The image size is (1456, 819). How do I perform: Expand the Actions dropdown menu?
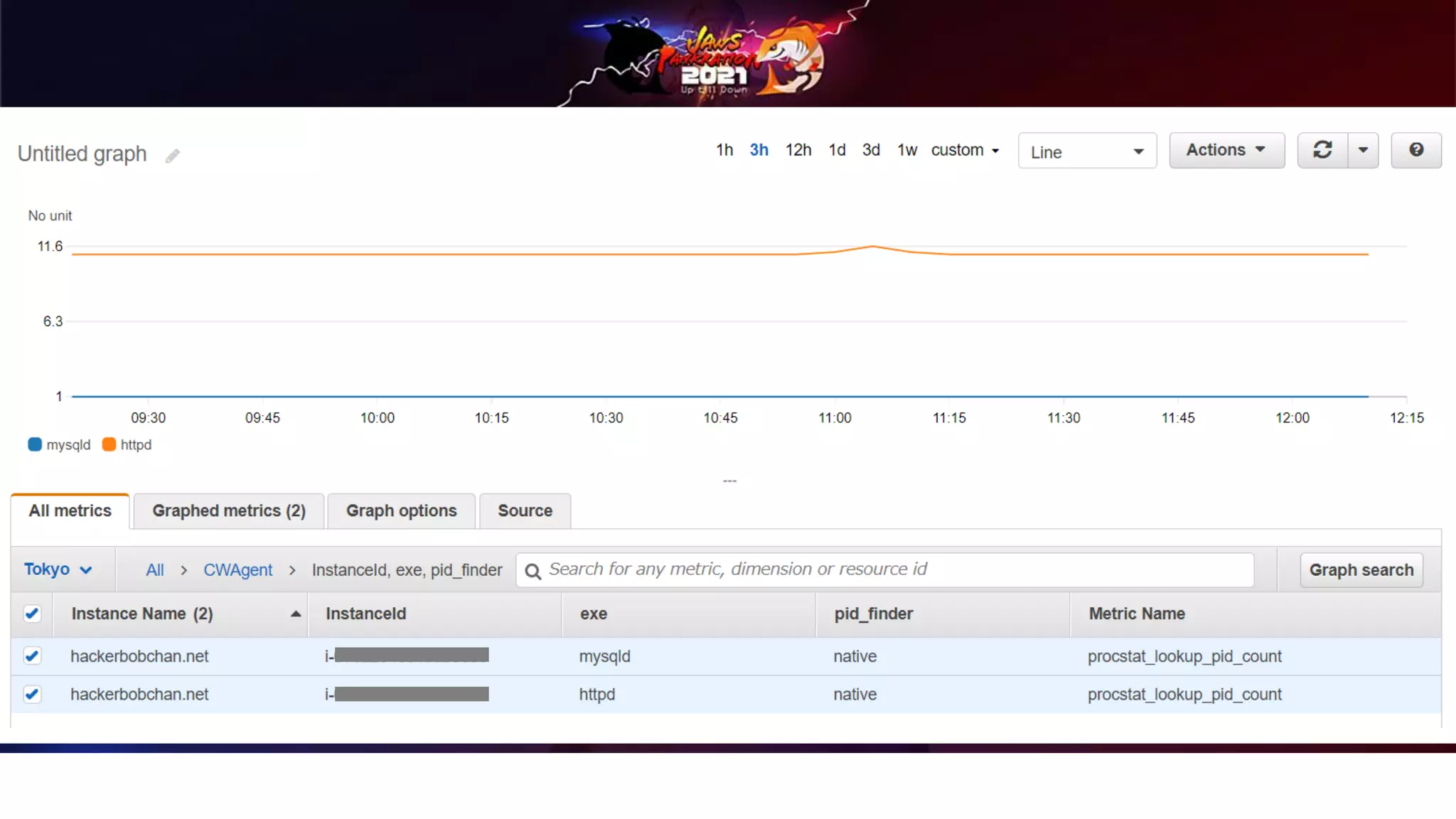click(1226, 150)
